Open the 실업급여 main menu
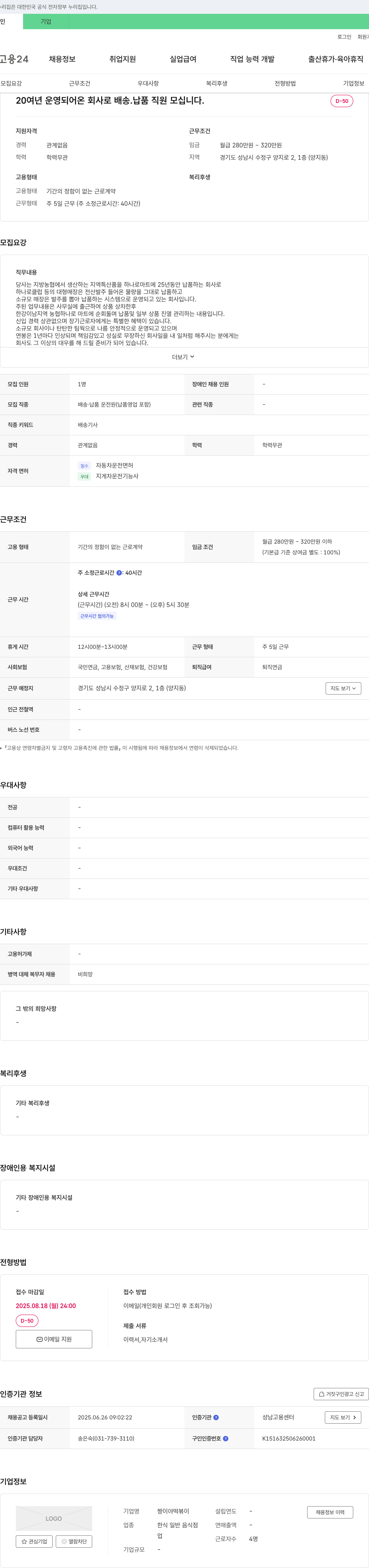This screenshot has width=369, height=1568. tap(183, 59)
